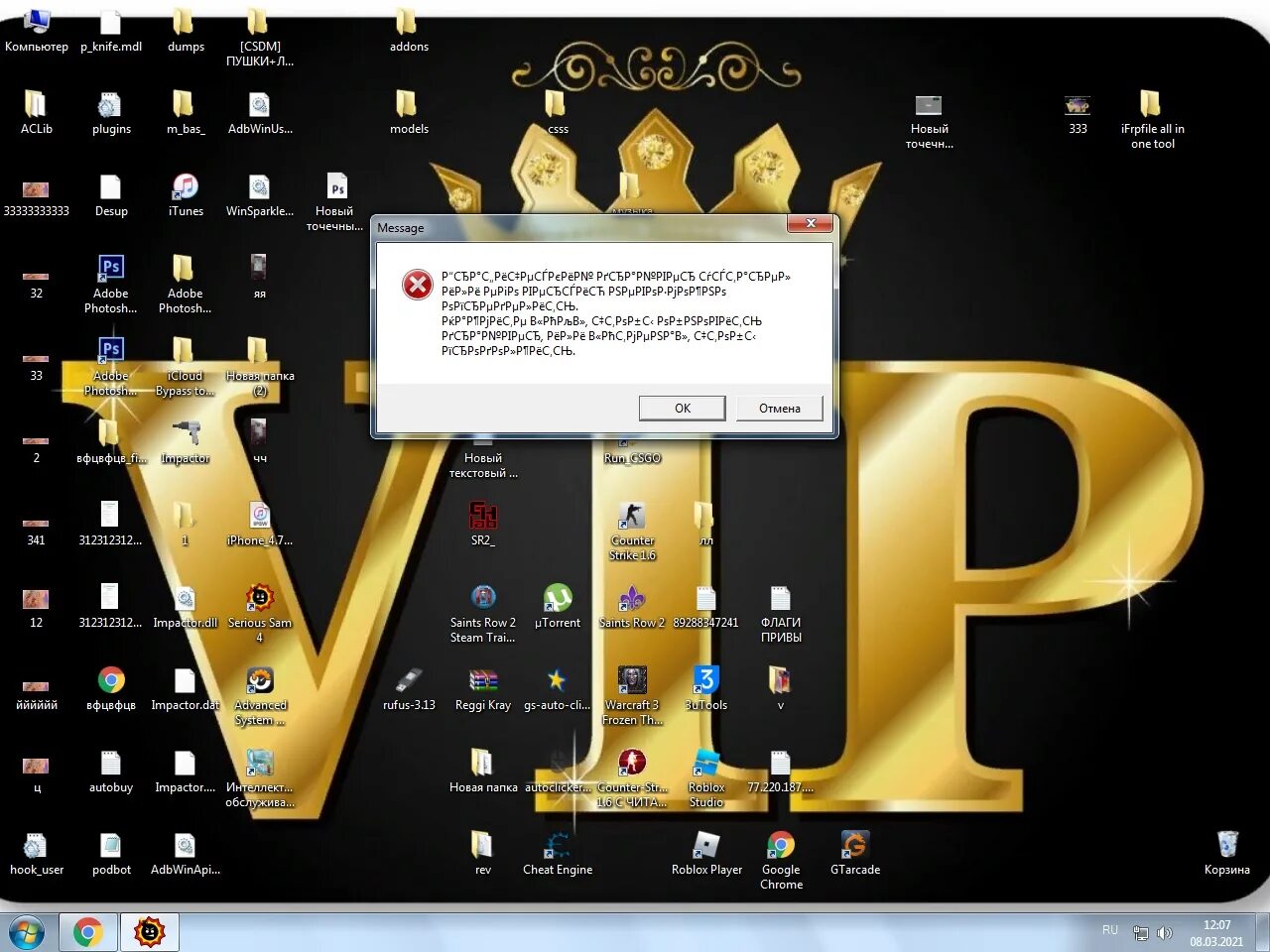This screenshot has height=952, width=1270.
Task: Switch to Serious Sam taskbar button
Action: click(x=150, y=932)
